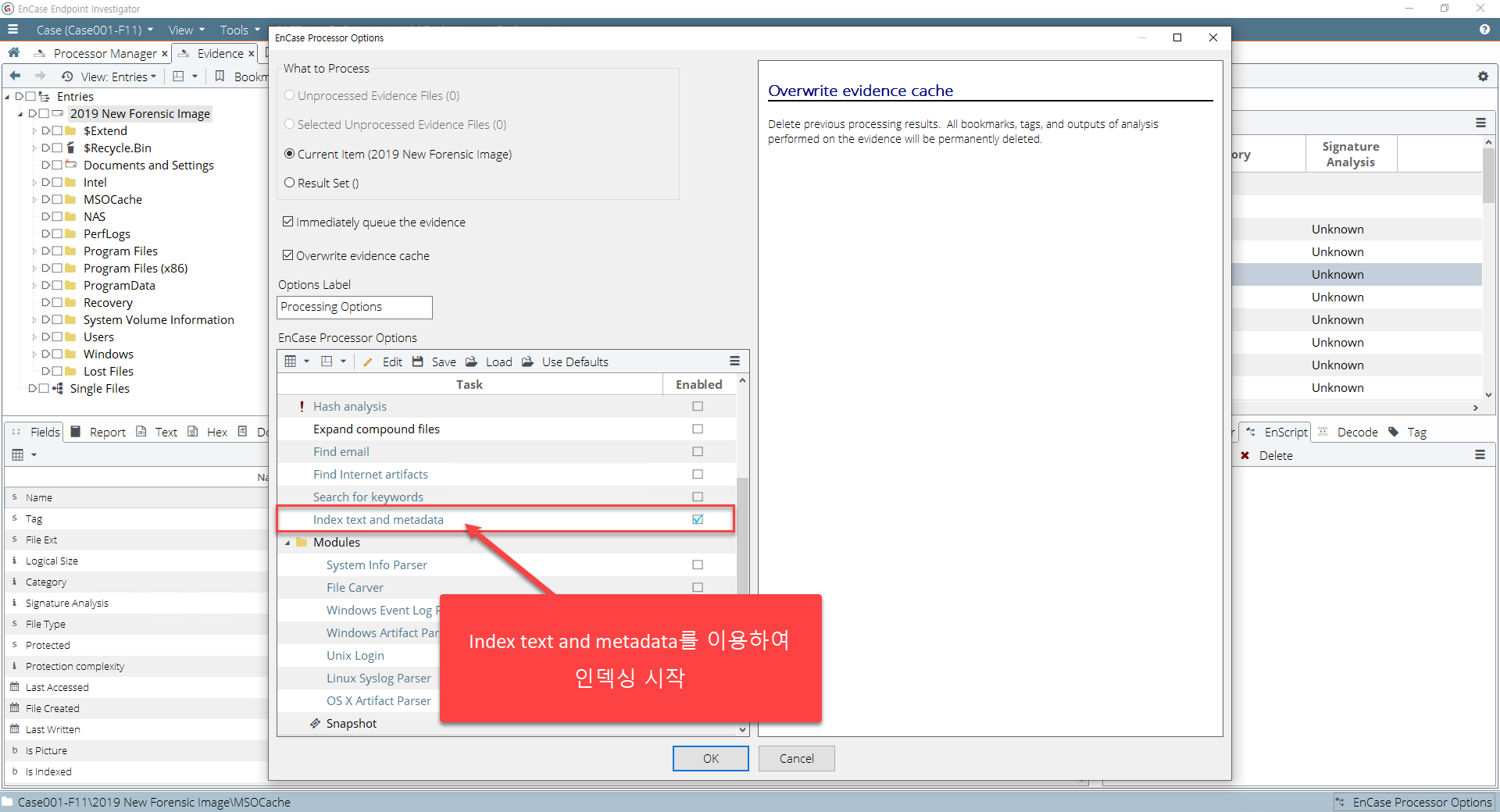The image size is (1500, 812).
Task: Select the MSOCache folder
Action: tap(112, 200)
